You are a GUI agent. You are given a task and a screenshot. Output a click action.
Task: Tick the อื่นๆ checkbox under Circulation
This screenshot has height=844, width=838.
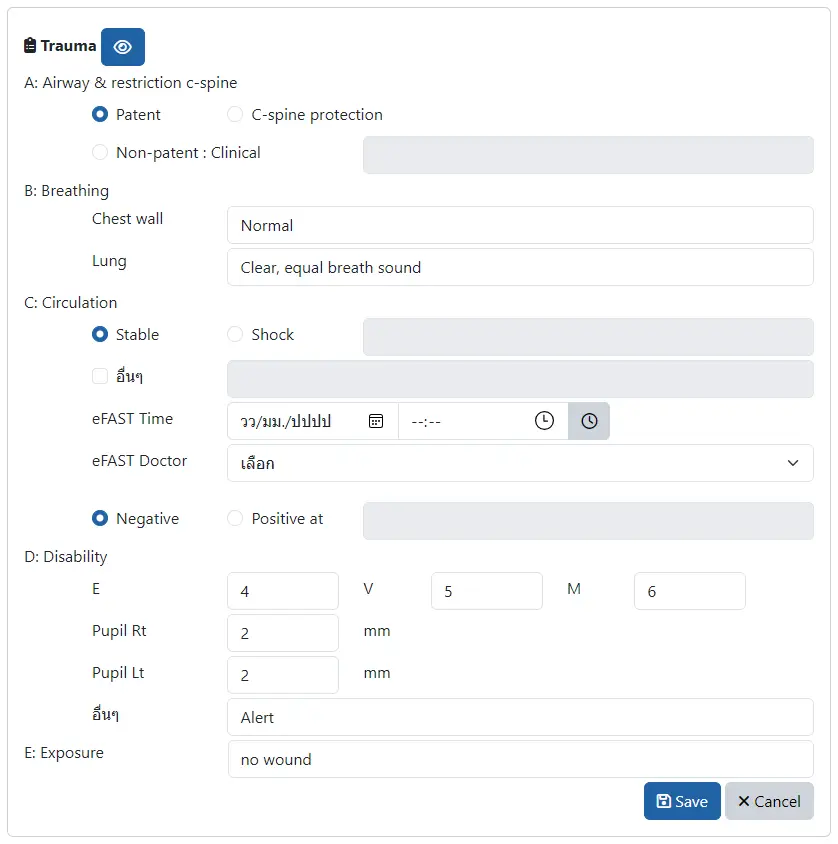[x=100, y=377]
